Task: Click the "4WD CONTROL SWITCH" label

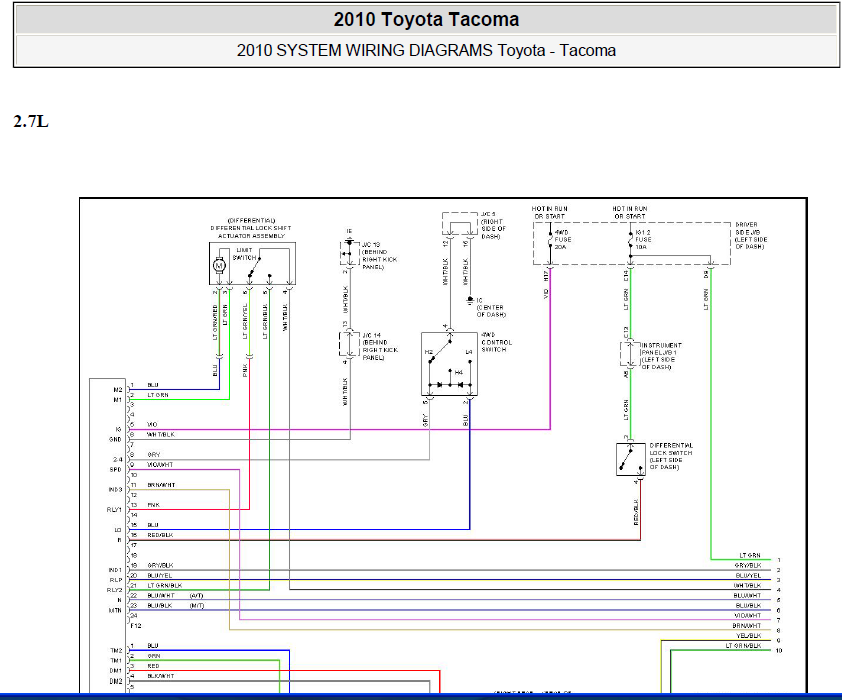Action: [496, 342]
